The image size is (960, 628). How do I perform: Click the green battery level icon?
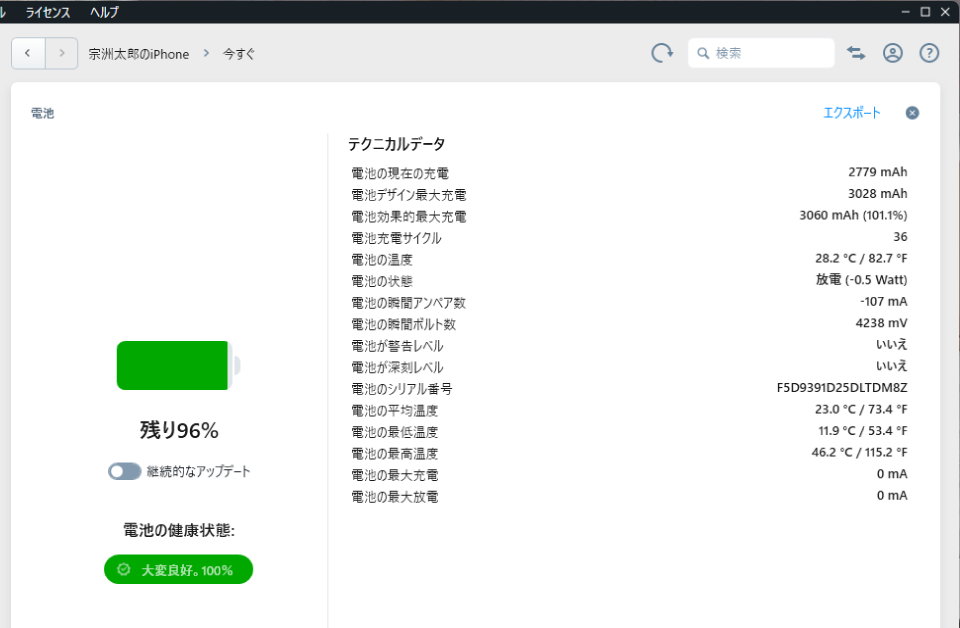point(177,365)
